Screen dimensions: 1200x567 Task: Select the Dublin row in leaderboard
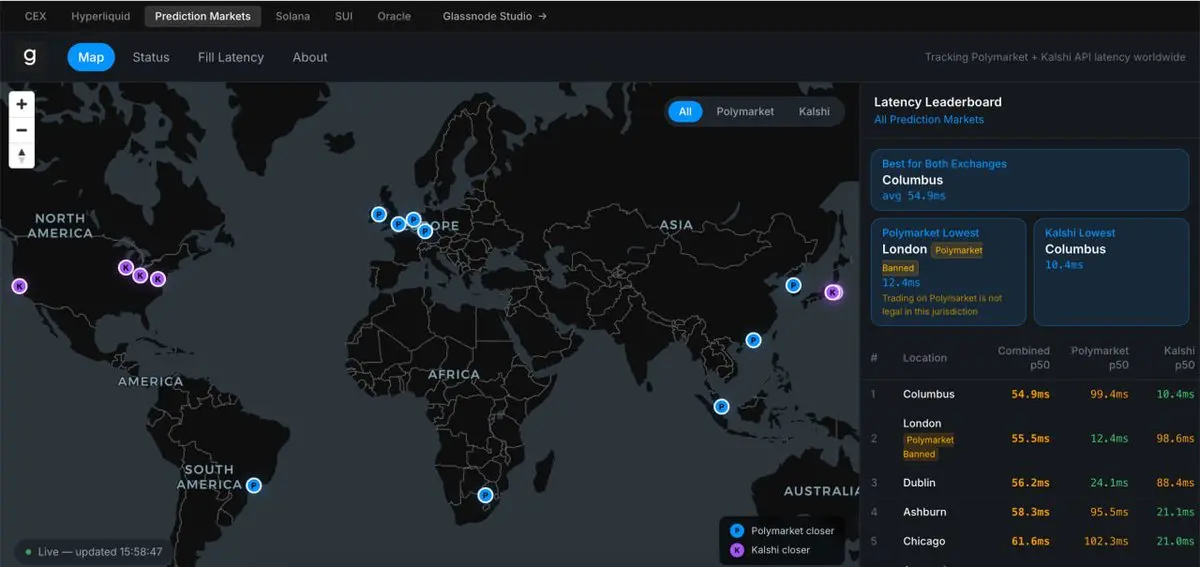pos(1030,482)
